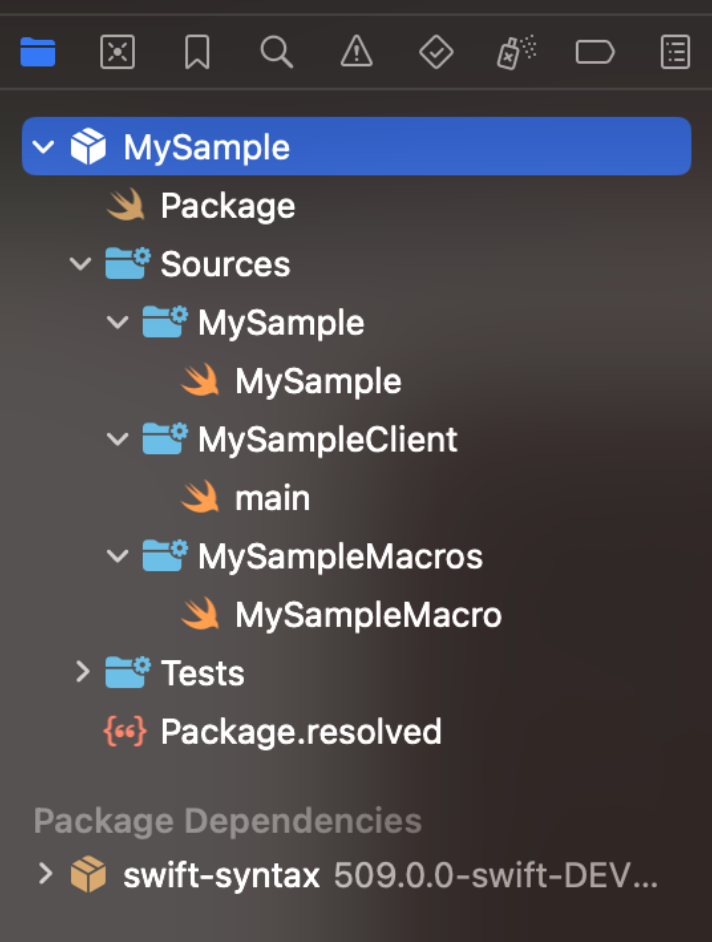This screenshot has width=712, height=942.
Task: Expand the swift-syntax package dependency
Action: click(x=45, y=874)
